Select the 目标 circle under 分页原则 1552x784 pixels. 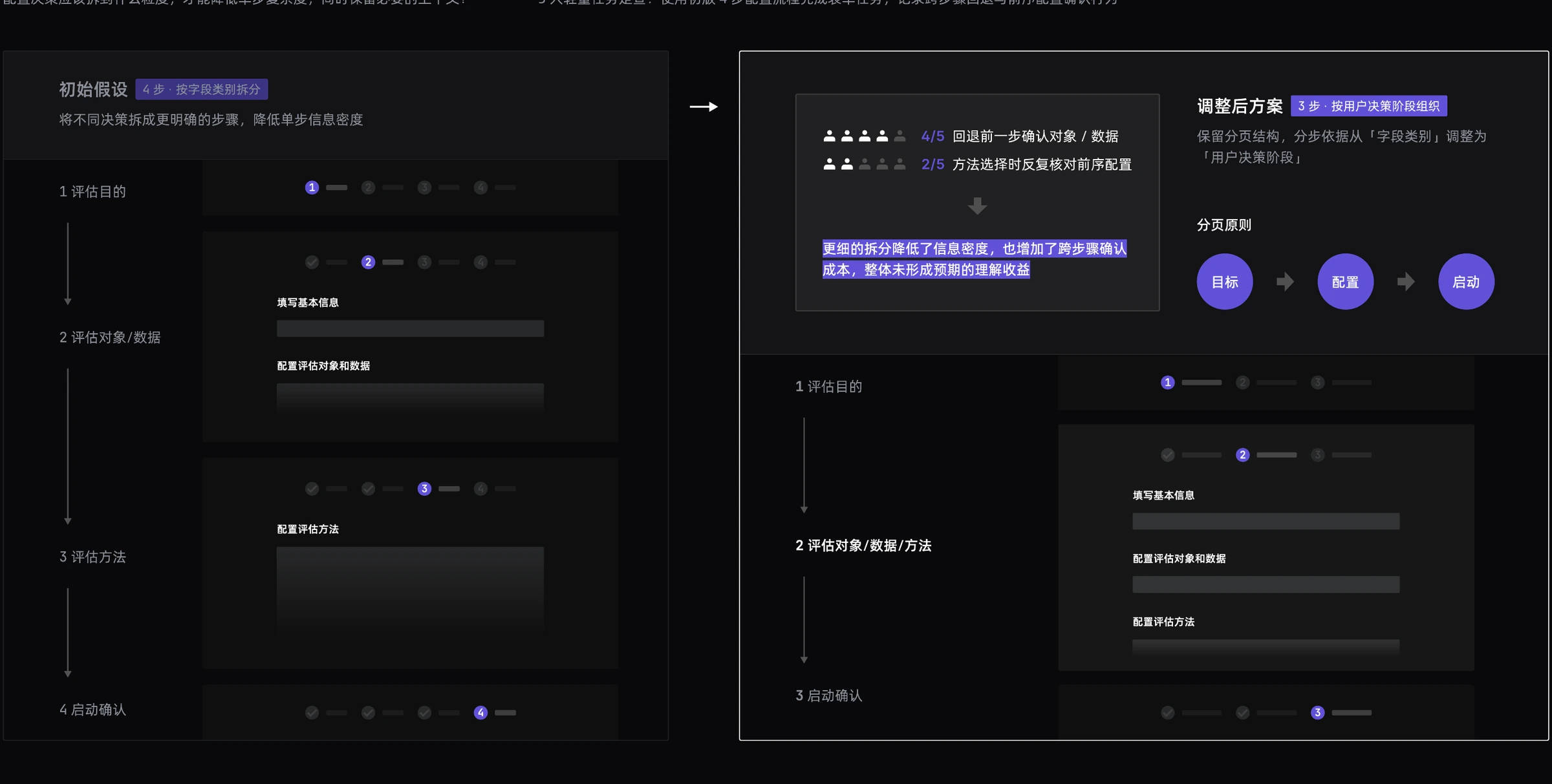pos(1225,281)
